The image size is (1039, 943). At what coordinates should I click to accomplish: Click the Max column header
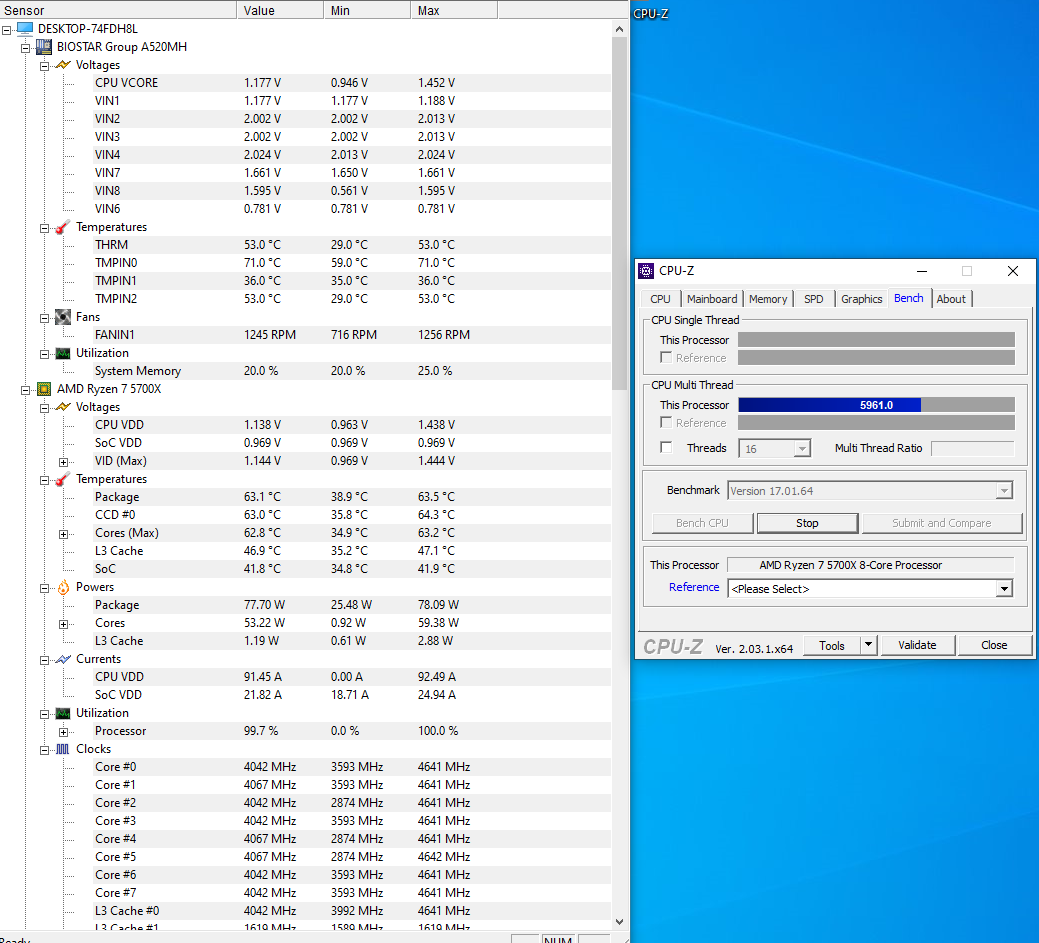454,10
